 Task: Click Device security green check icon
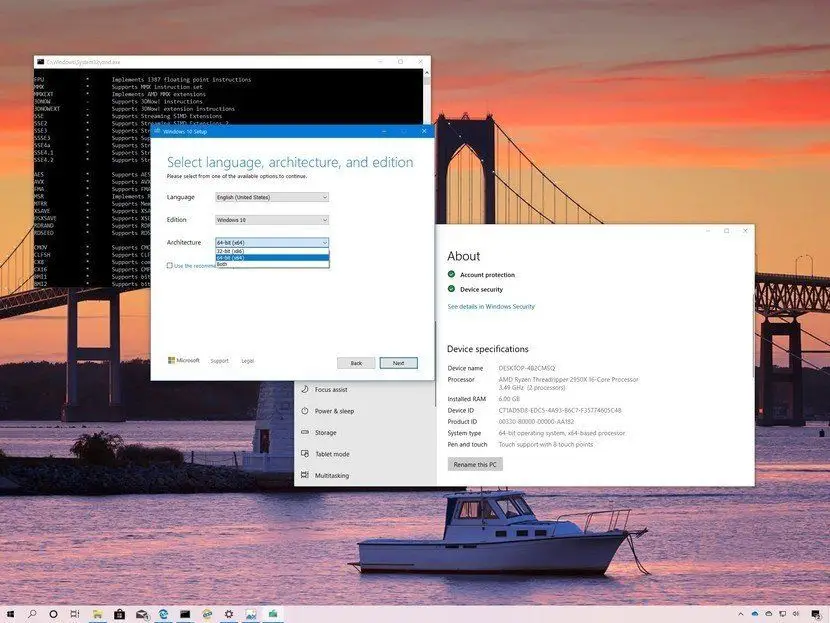pos(452,289)
